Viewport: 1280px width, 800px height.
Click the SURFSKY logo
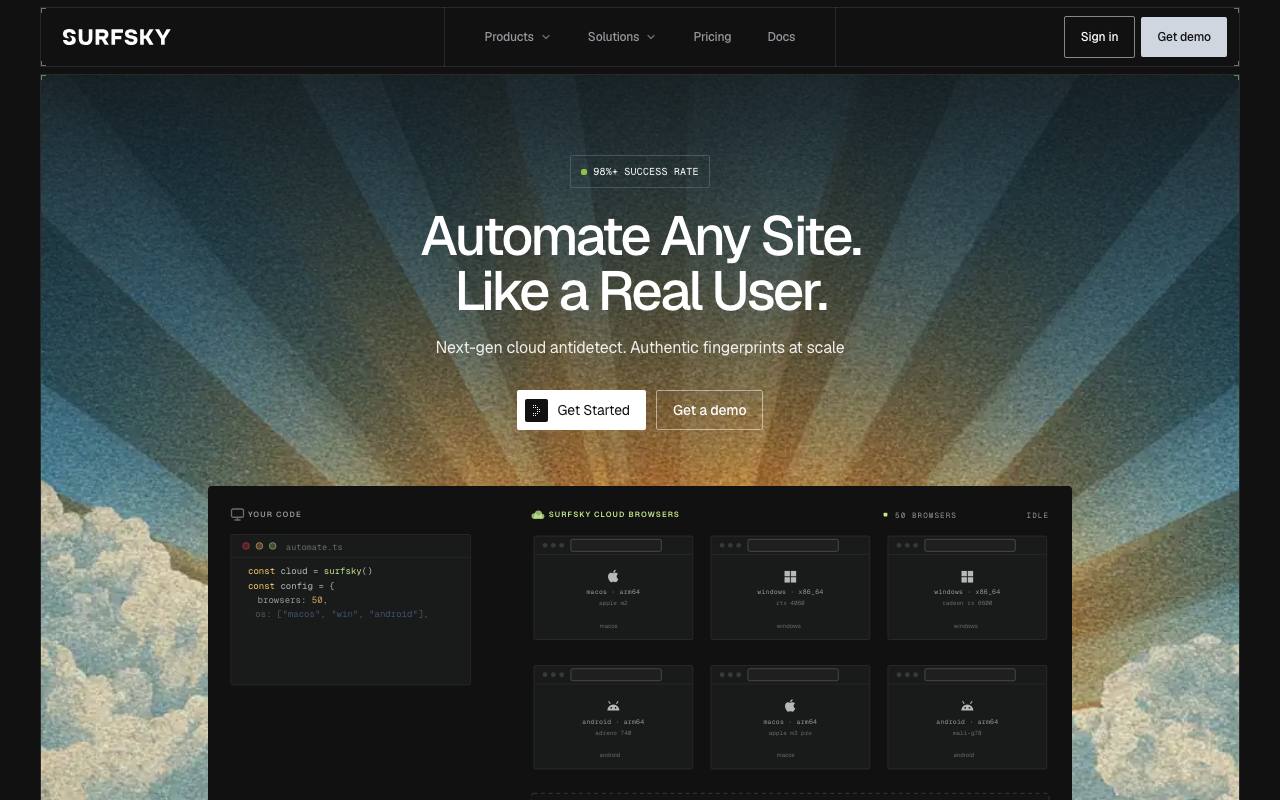click(x=116, y=37)
